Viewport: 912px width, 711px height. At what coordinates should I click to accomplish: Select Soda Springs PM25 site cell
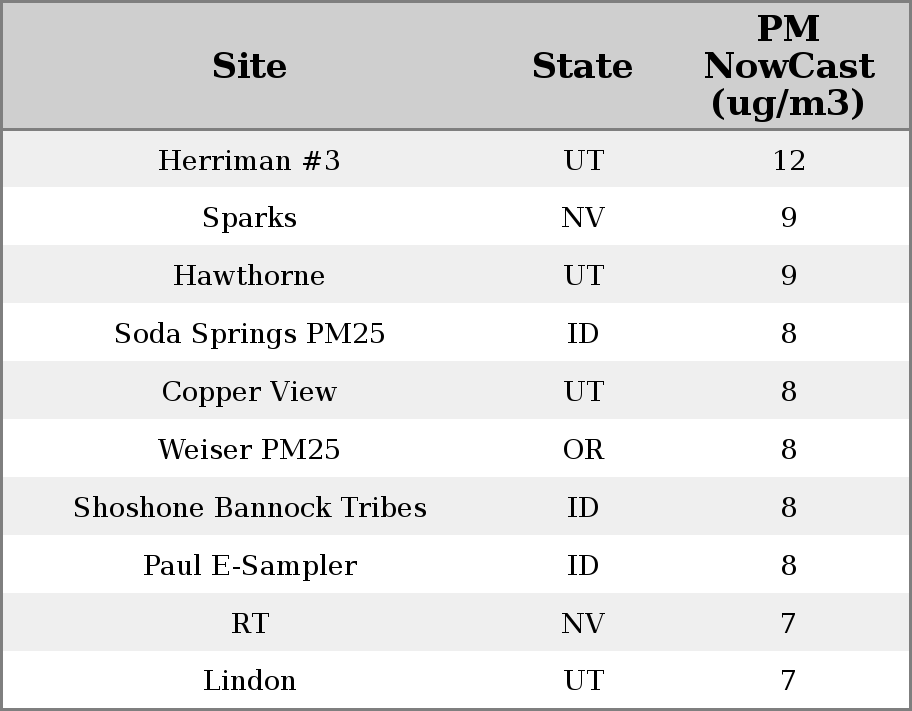[x=249, y=333]
